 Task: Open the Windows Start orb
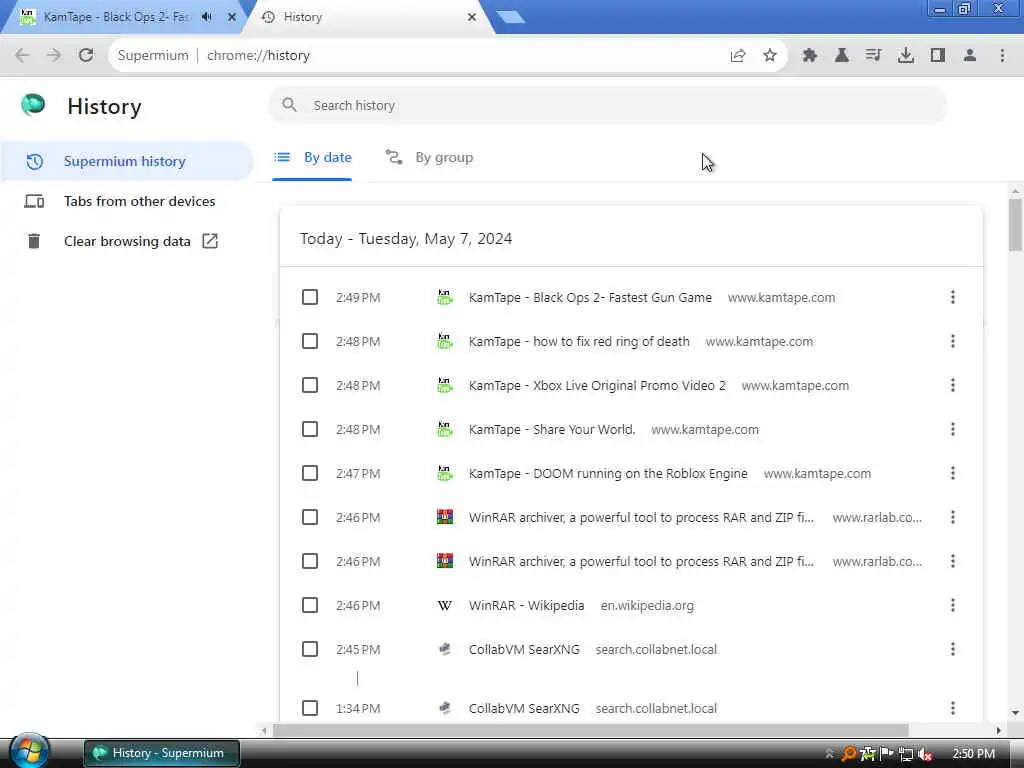tap(29, 751)
